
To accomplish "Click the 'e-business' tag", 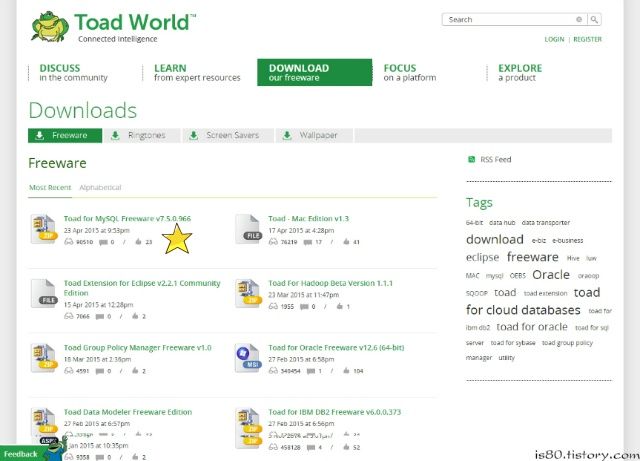I will [568, 241].
